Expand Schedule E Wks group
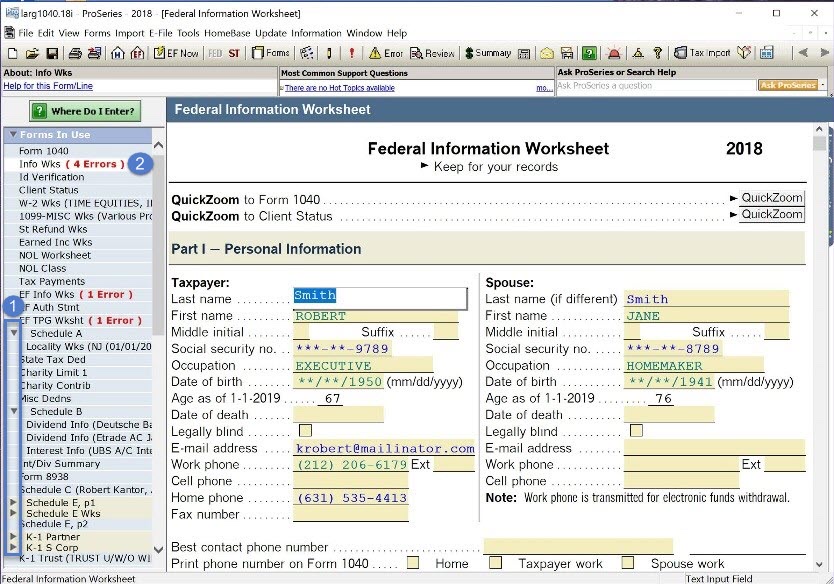 click(13, 513)
